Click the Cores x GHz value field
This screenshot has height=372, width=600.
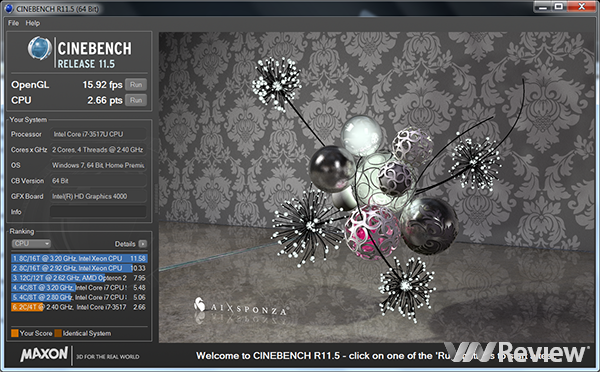point(98,150)
